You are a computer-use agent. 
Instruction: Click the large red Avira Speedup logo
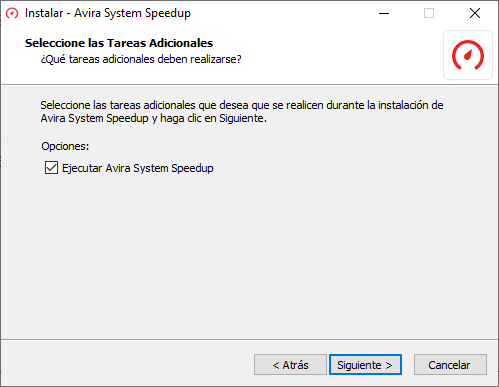tap(468, 55)
